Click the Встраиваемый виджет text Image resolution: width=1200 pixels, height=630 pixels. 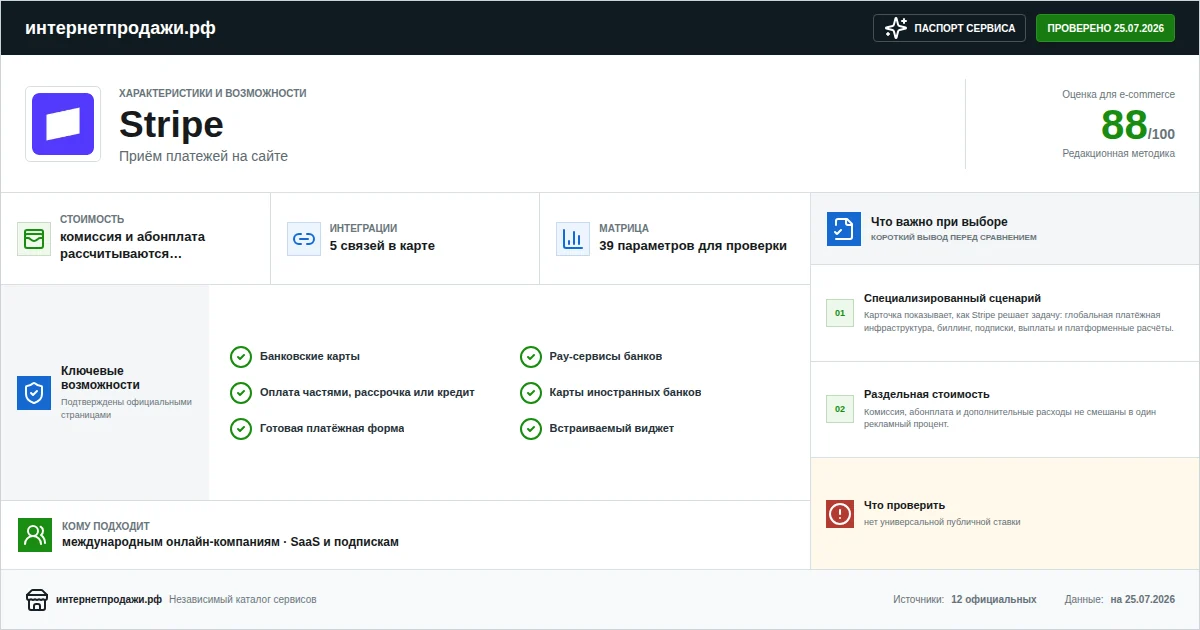[612, 429]
